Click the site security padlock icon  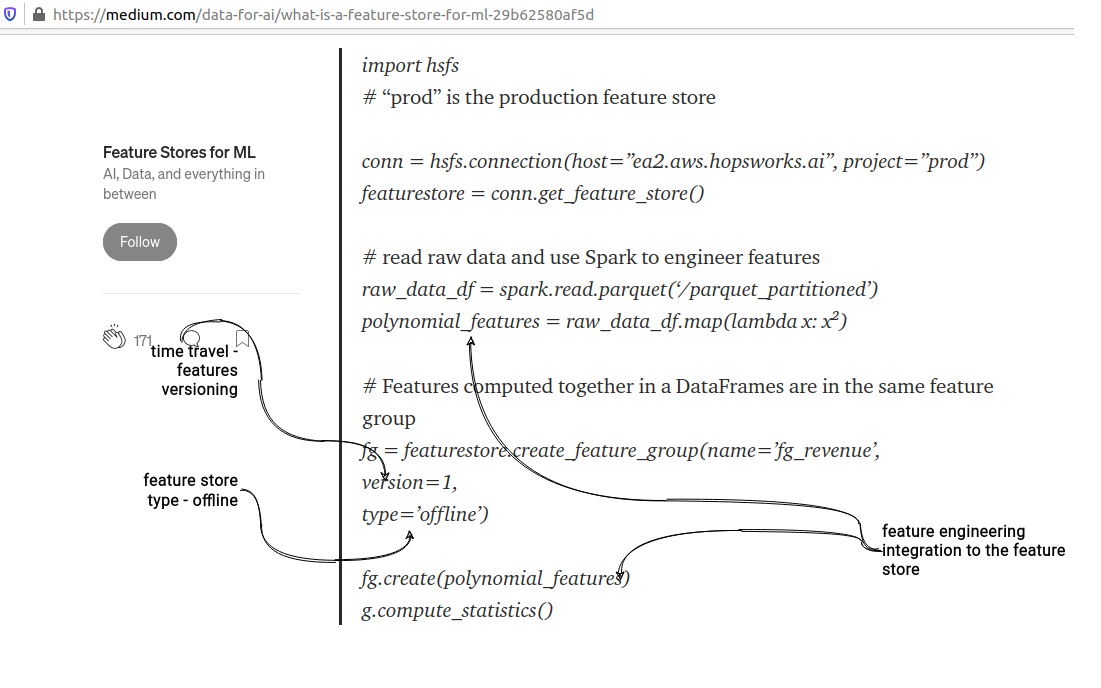[x=39, y=14]
